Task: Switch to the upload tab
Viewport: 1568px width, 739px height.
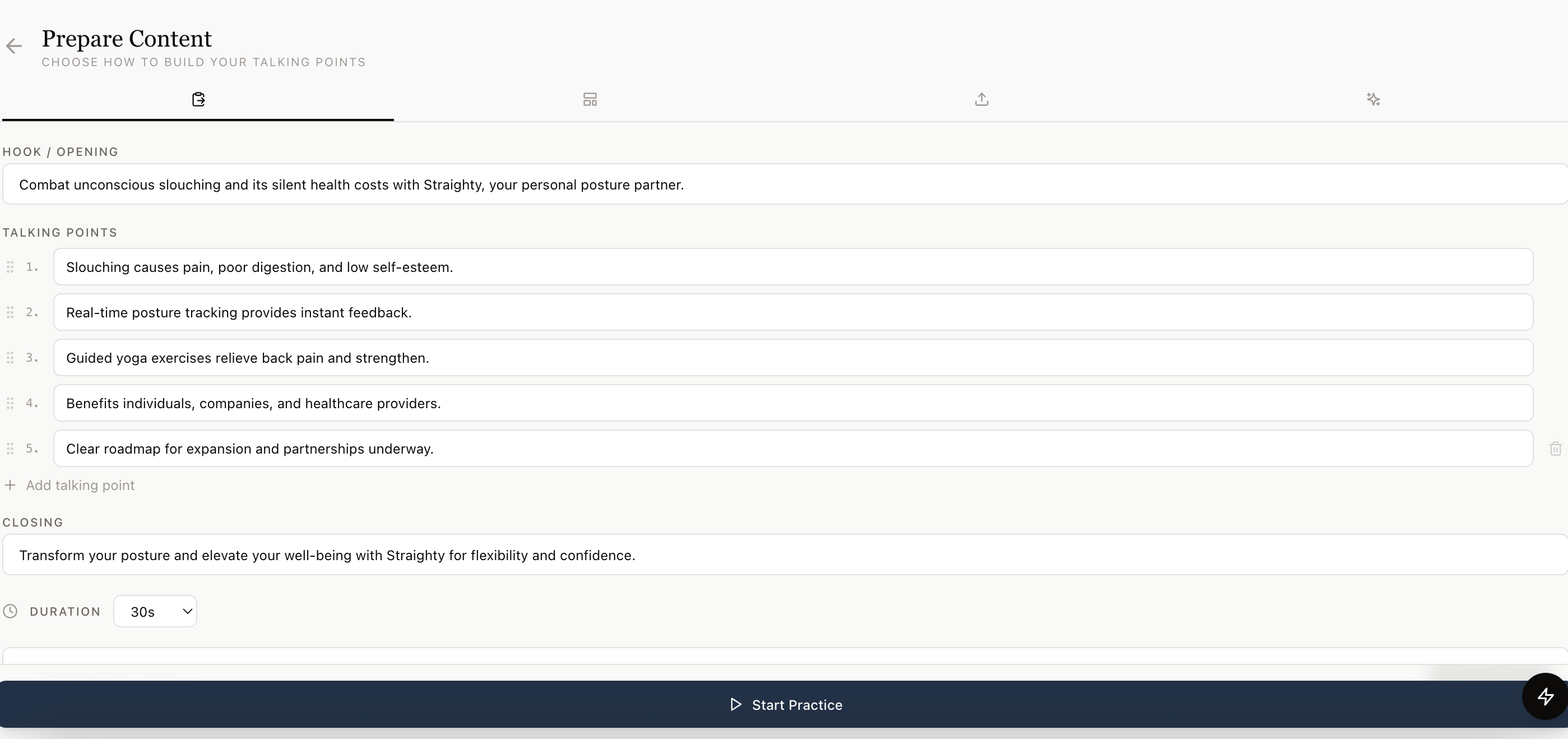Action: pos(981,99)
